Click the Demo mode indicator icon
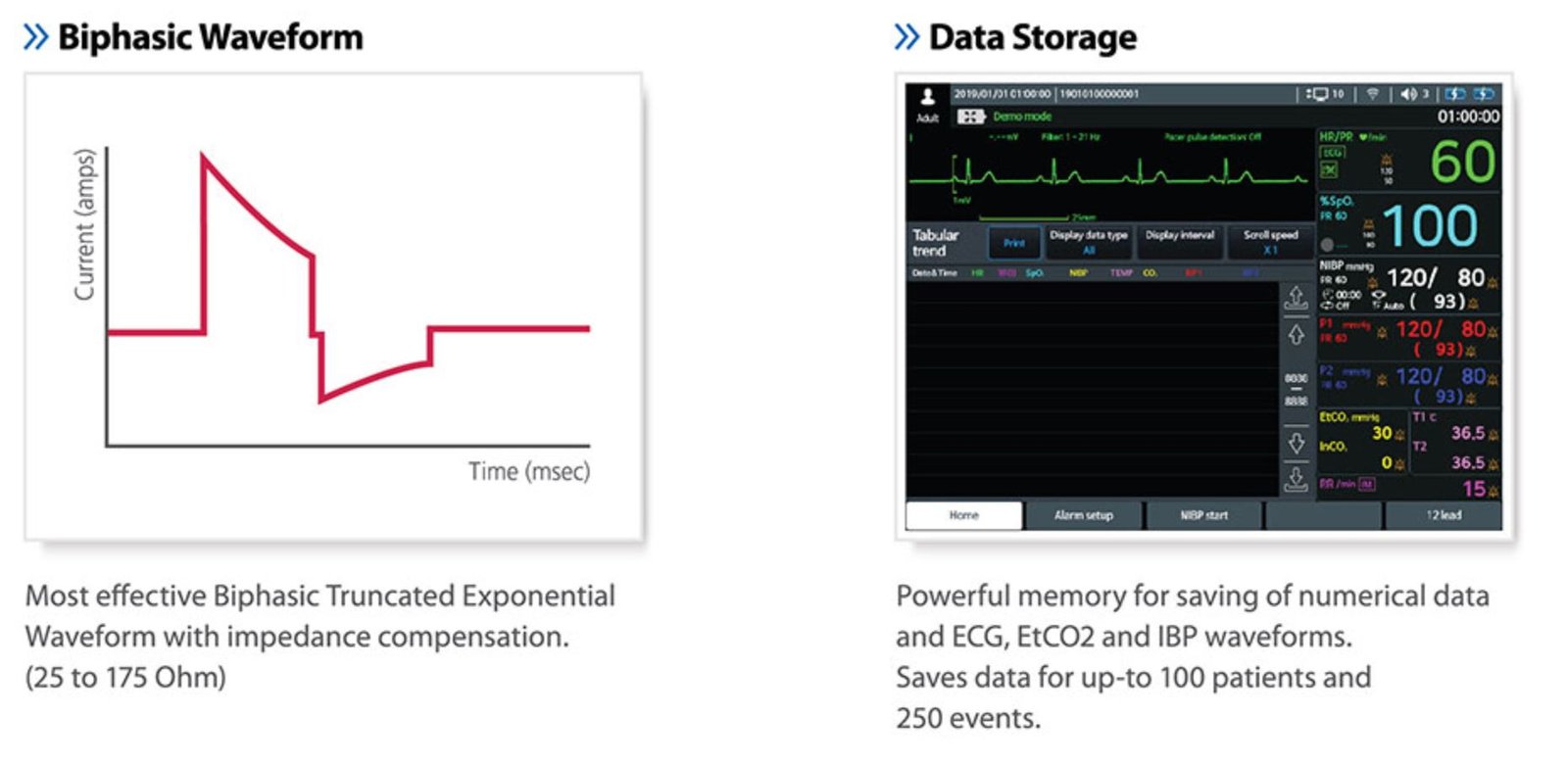Screen dimensions: 1568x761 tap(970, 117)
